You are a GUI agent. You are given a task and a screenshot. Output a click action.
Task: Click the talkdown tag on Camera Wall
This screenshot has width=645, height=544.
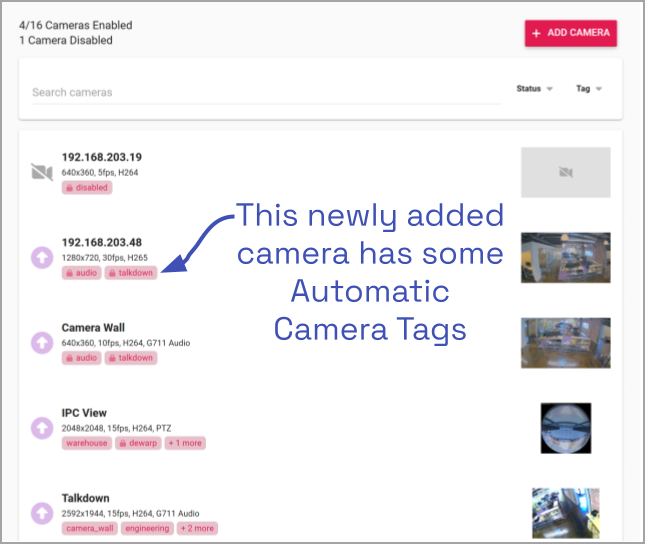coord(131,358)
